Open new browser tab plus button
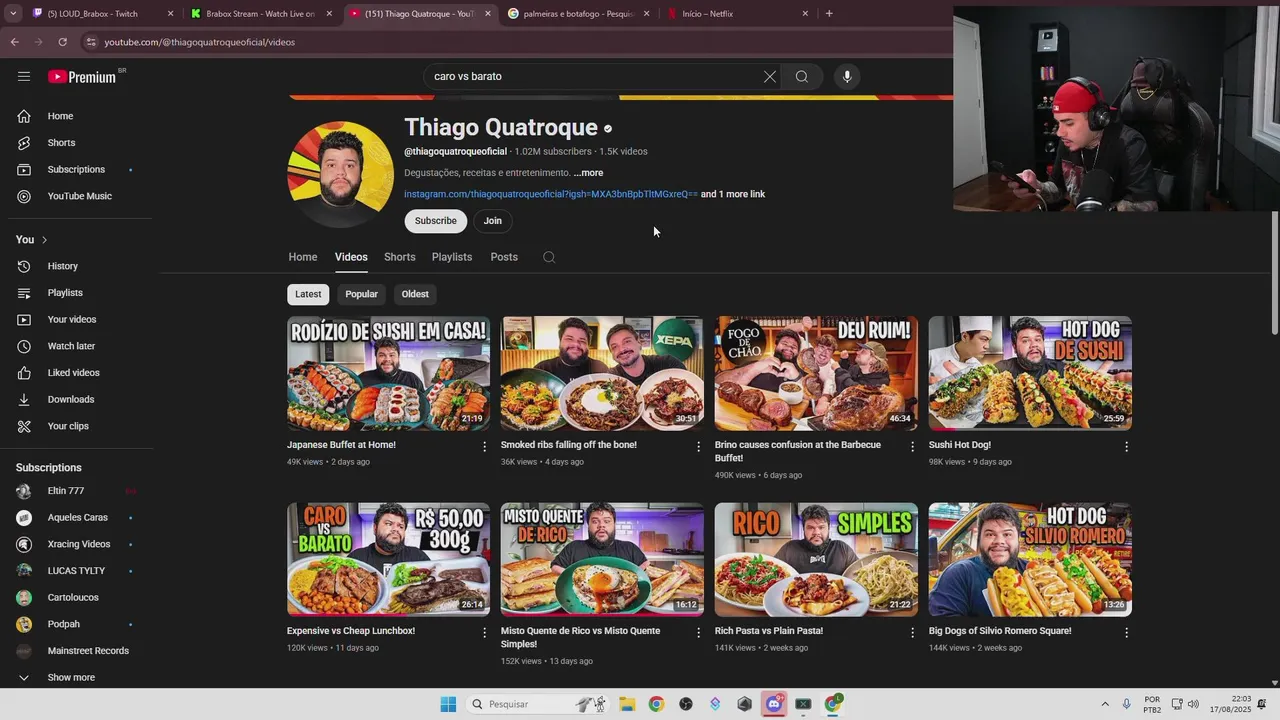Image resolution: width=1280 pixels, height=720 pixels. tap(829, 14)
